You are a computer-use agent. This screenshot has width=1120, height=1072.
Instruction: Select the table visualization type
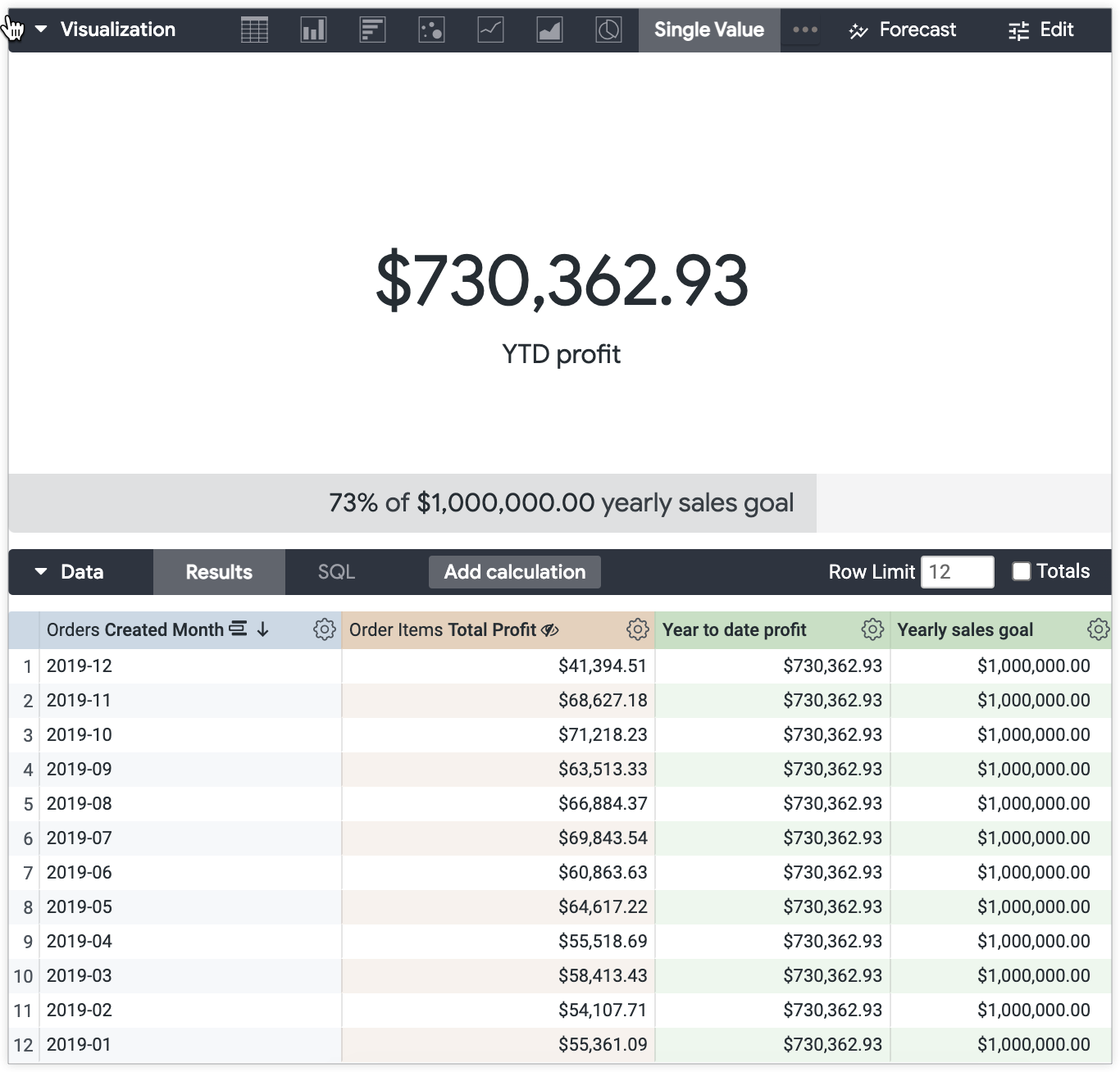[x=254, y=30]
